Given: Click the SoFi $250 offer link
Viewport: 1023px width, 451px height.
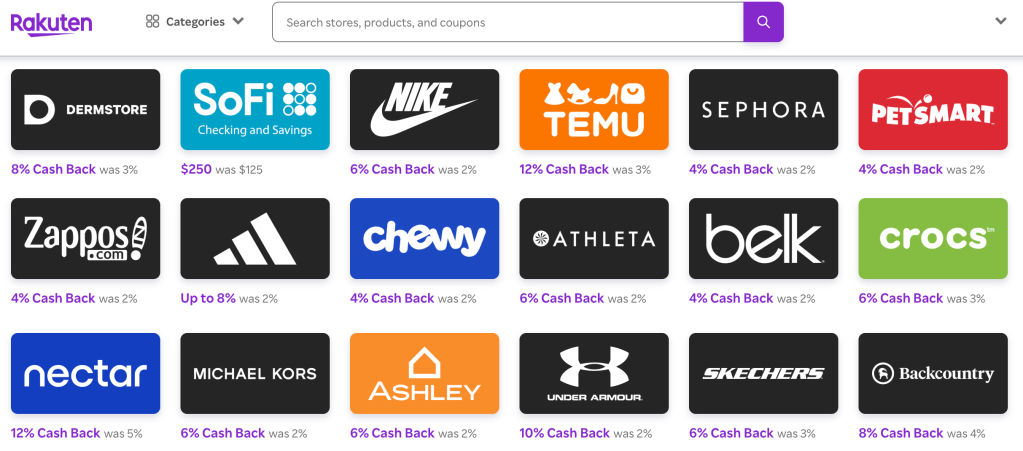Looking at the screenshot, I should point(196,169).
